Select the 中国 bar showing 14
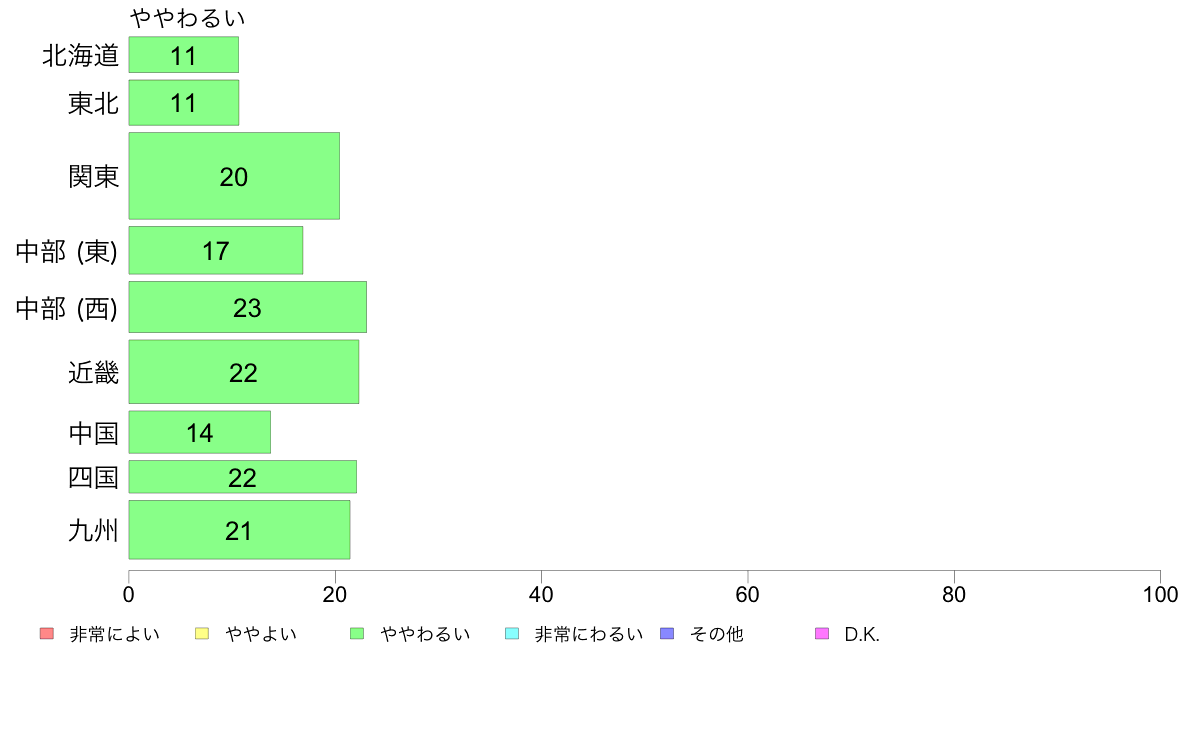 coord(200,432)
